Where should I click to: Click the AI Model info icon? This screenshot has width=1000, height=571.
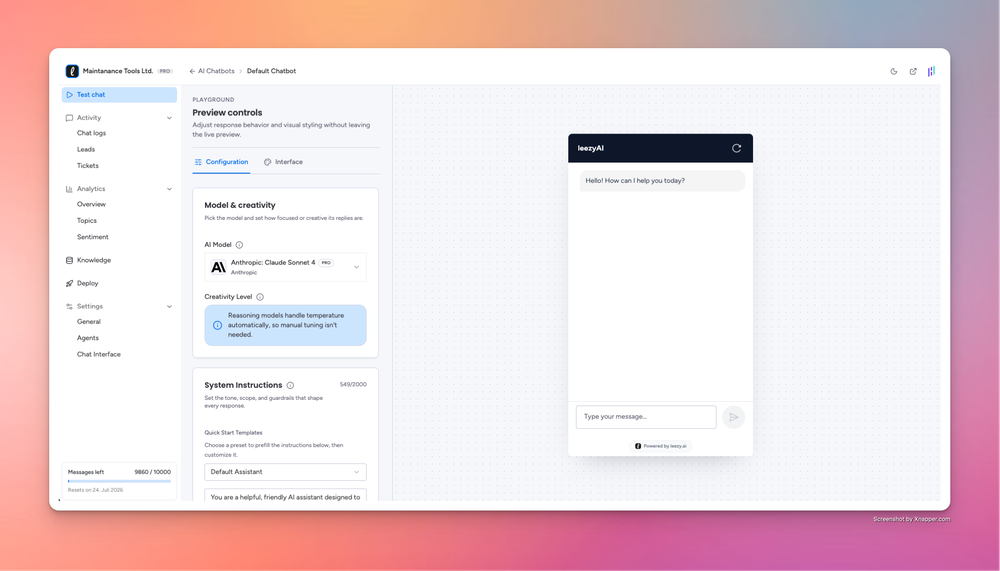(x=239, y=245)
